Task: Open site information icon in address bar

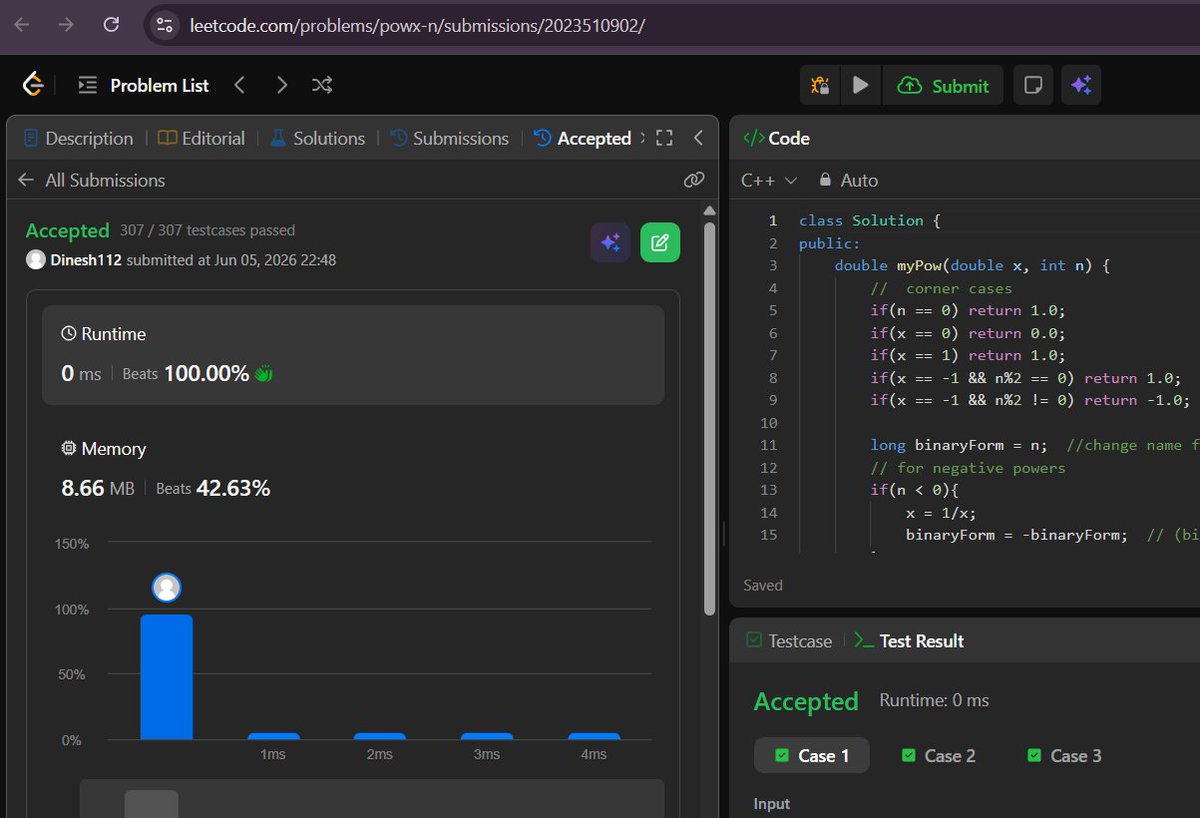Action: 165,25
